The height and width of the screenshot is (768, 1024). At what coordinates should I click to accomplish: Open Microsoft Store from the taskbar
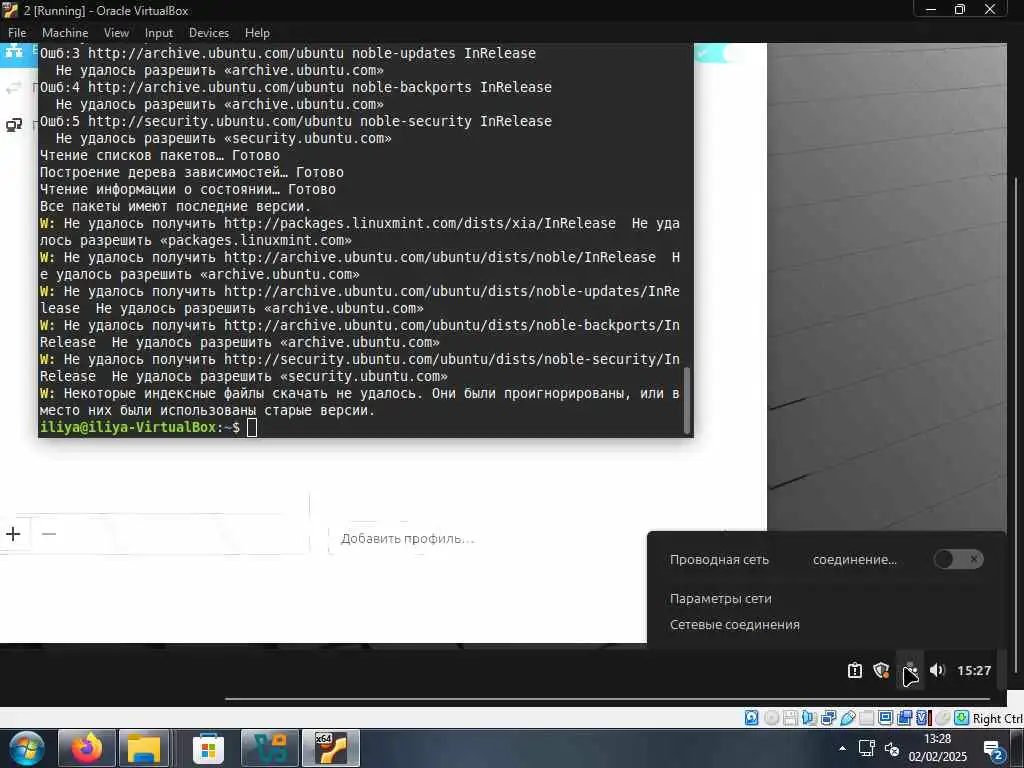coord(208,750)
